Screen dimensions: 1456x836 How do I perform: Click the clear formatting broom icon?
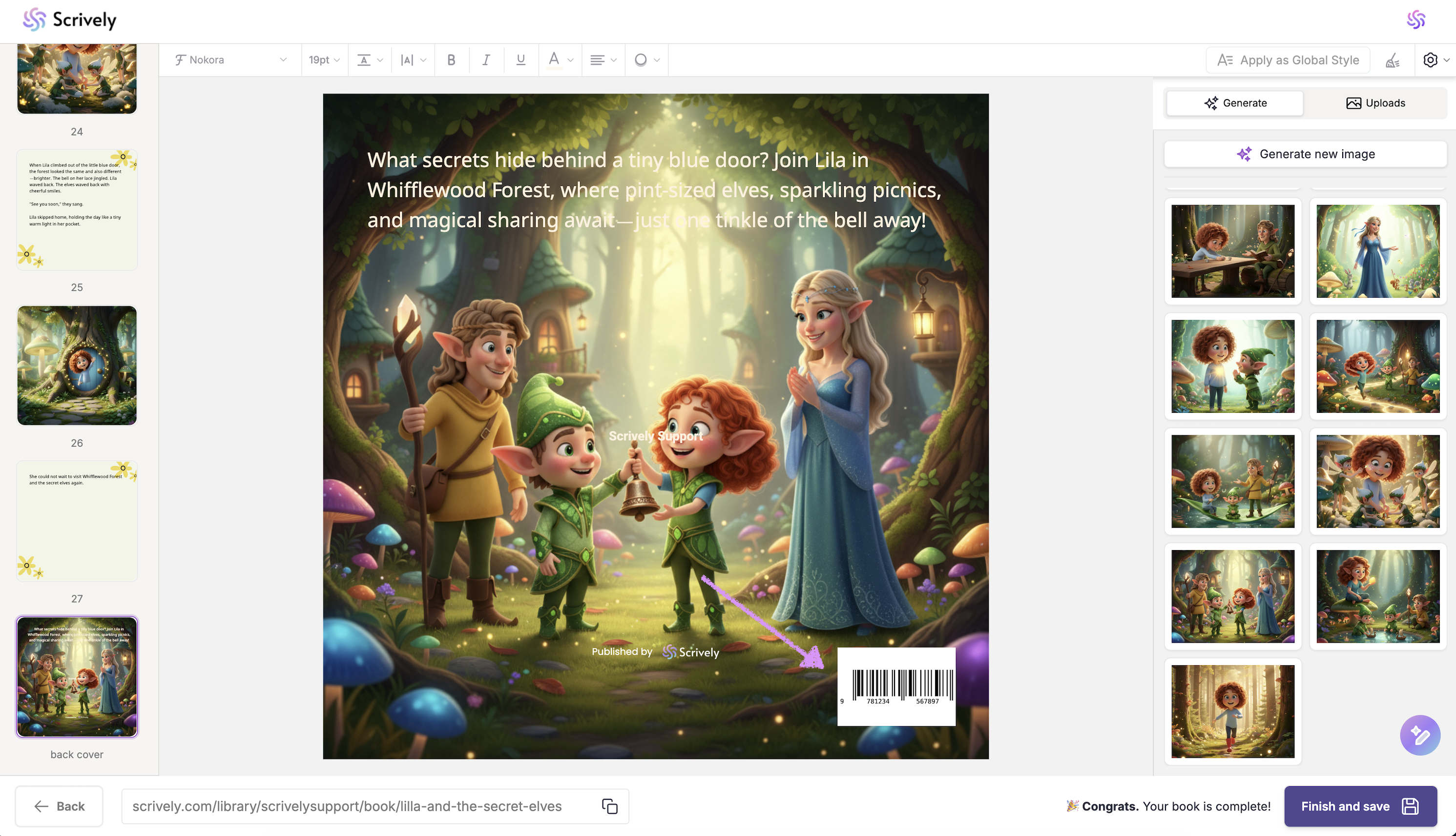pyautogui.click(x=1393, y=60)
